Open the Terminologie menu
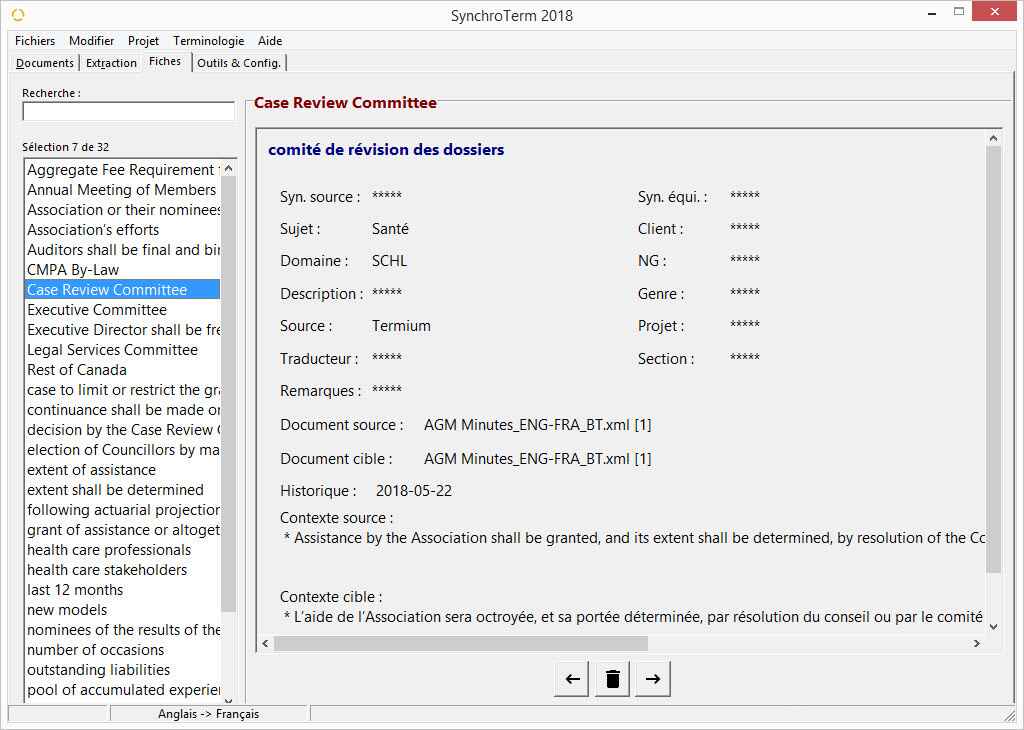The width and height of the screenshot is (1024, 730). tap(208, 41)
